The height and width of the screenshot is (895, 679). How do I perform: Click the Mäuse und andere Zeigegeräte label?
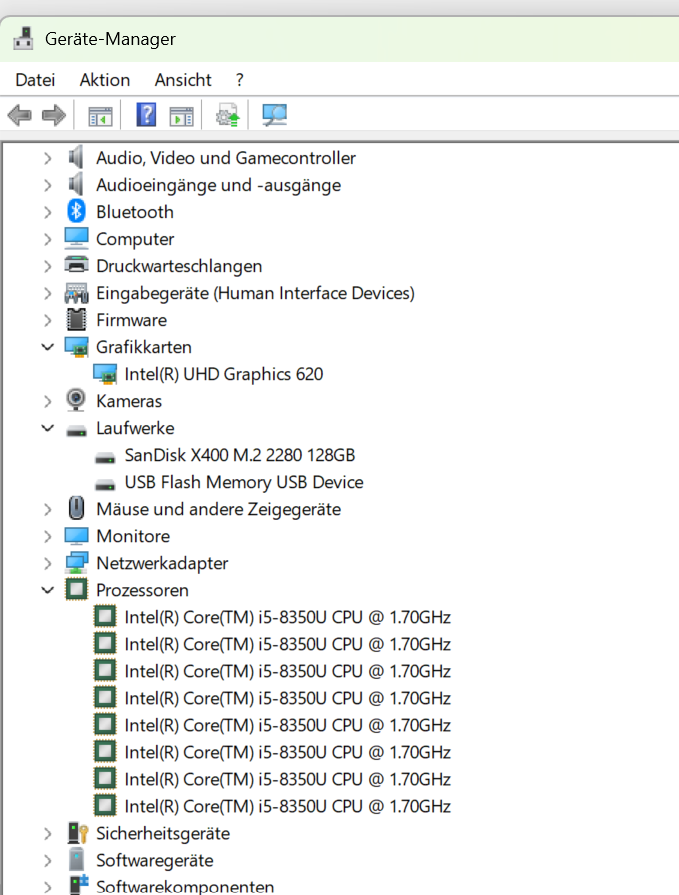[x=219, y=509]
